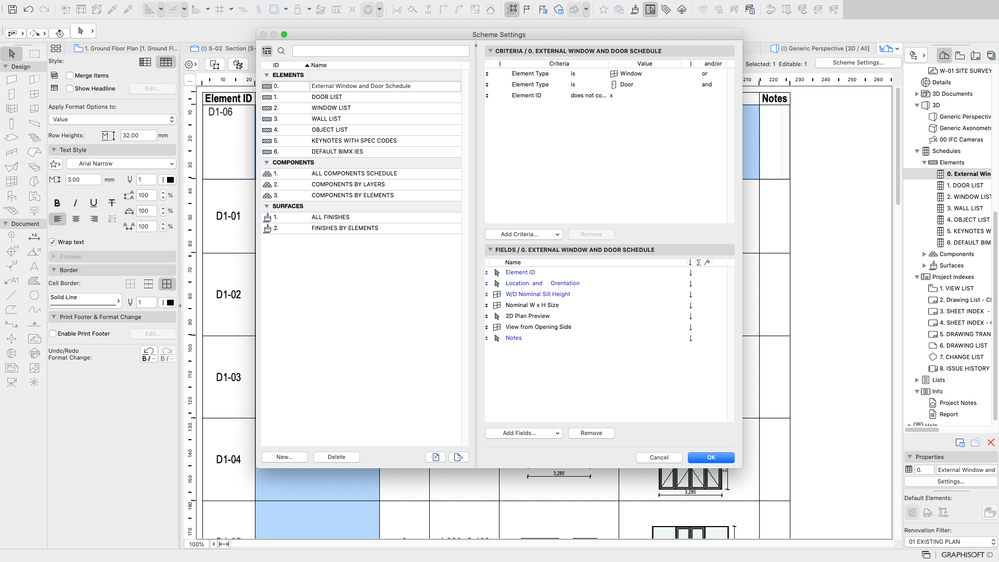Image resolution: width=999 pixels, height=562 pixels.
Task: Open the Apply Format Options Value dropdown
Action: (x=111, y=119)
